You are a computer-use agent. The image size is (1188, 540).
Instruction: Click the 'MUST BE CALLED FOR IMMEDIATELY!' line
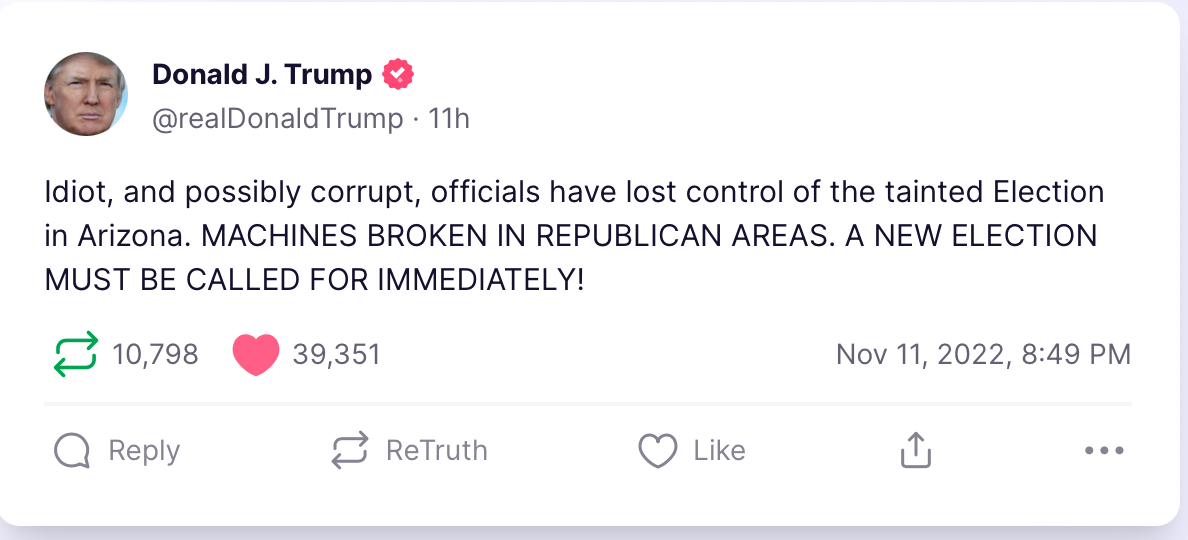[314, 280]
